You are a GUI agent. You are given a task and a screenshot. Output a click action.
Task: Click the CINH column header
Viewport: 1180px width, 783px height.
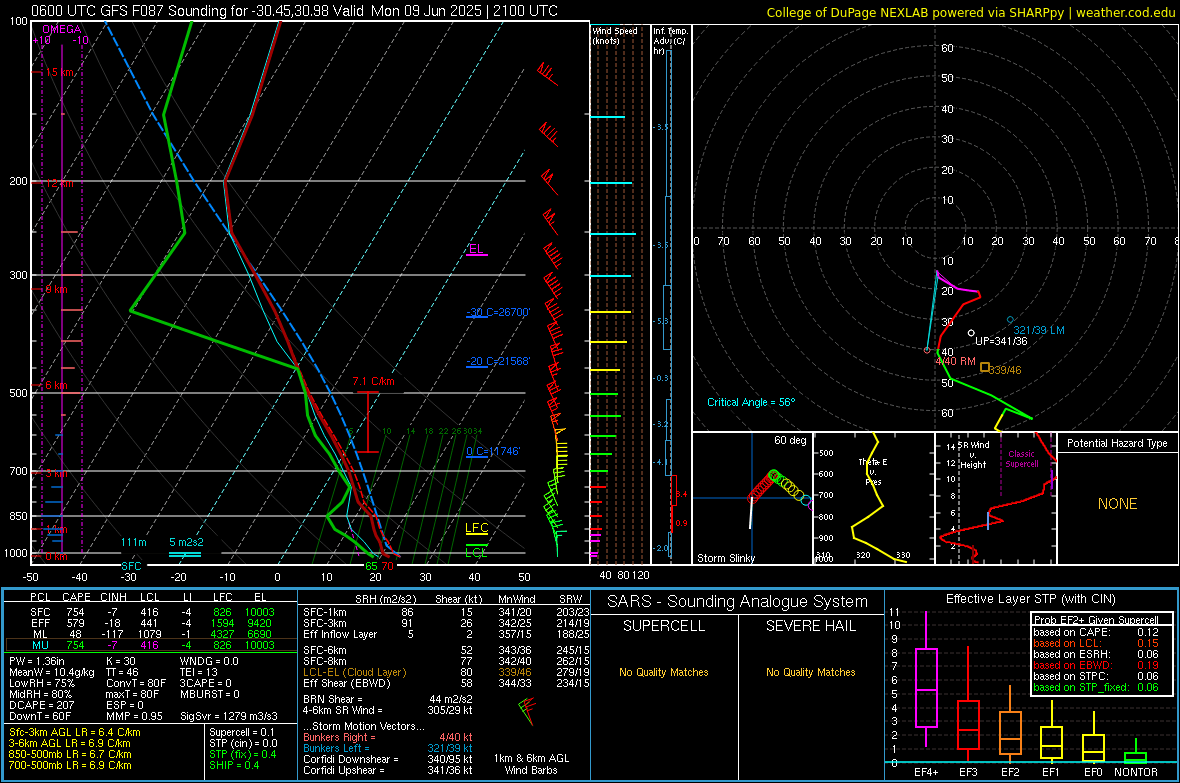tap(114, 597)
